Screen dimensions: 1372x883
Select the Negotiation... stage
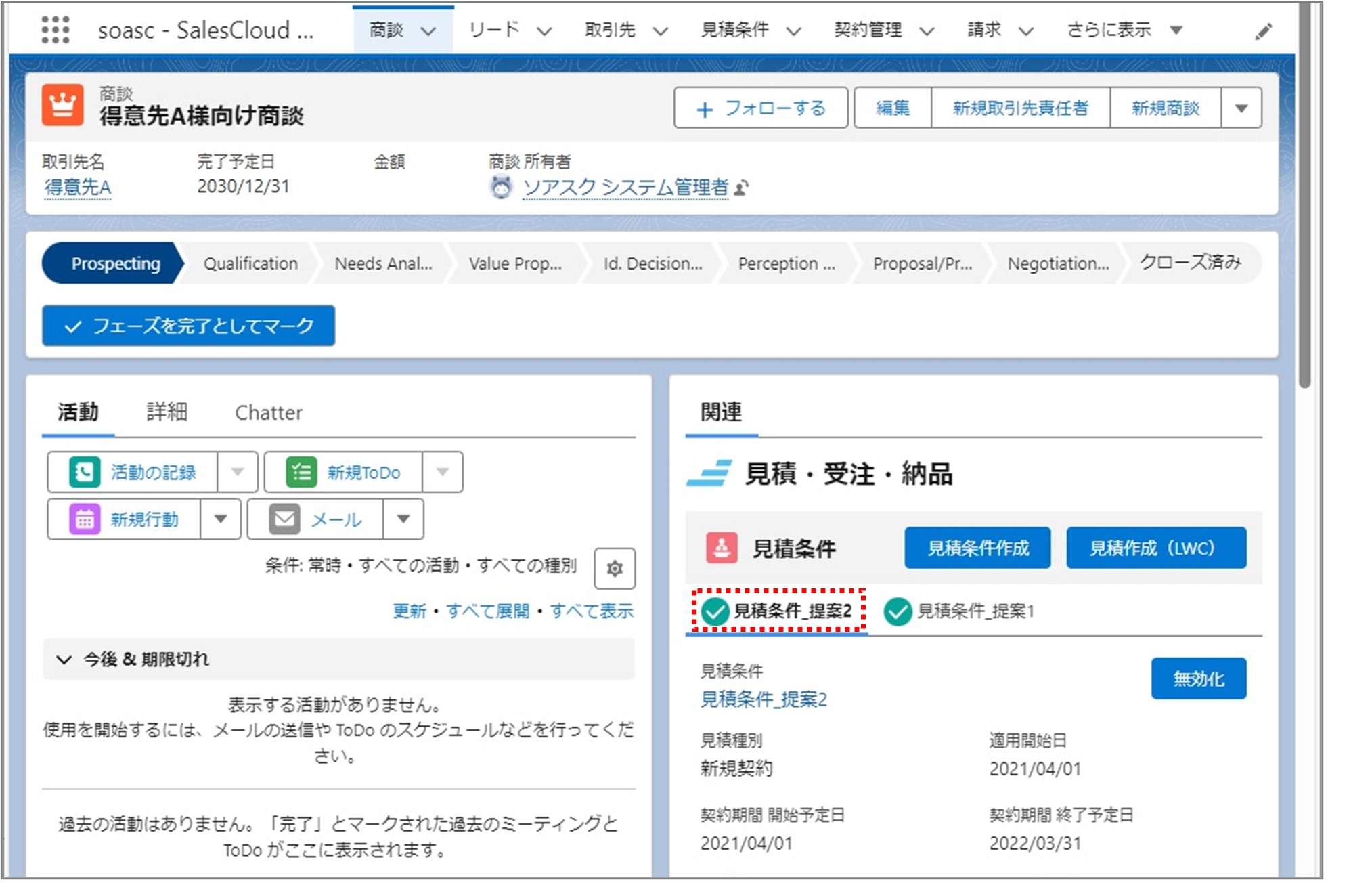point(1058,263)
